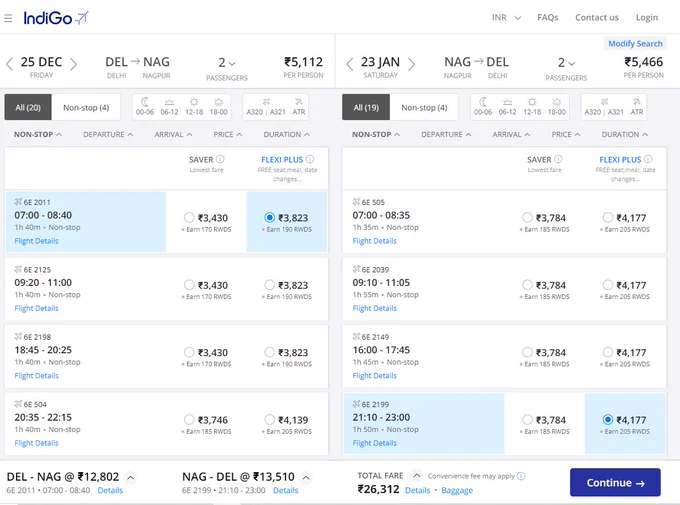
Task: Expand the Total Fare breakdown chevron
Action: (416, 475)
